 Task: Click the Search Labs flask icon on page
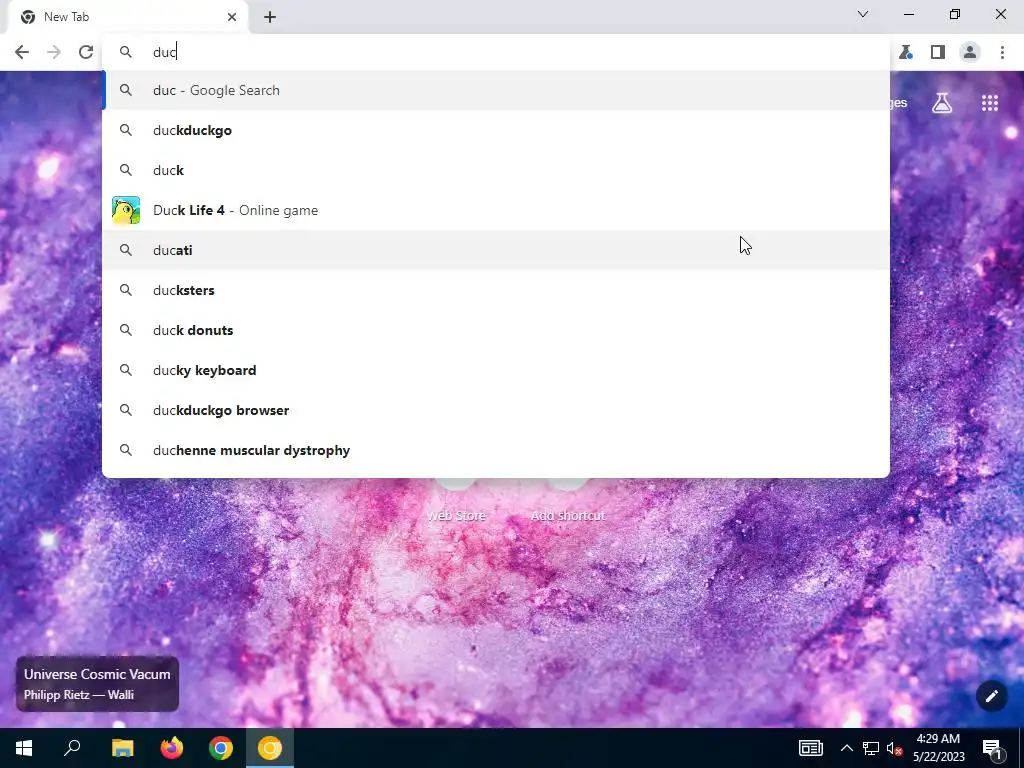(942, 103)
